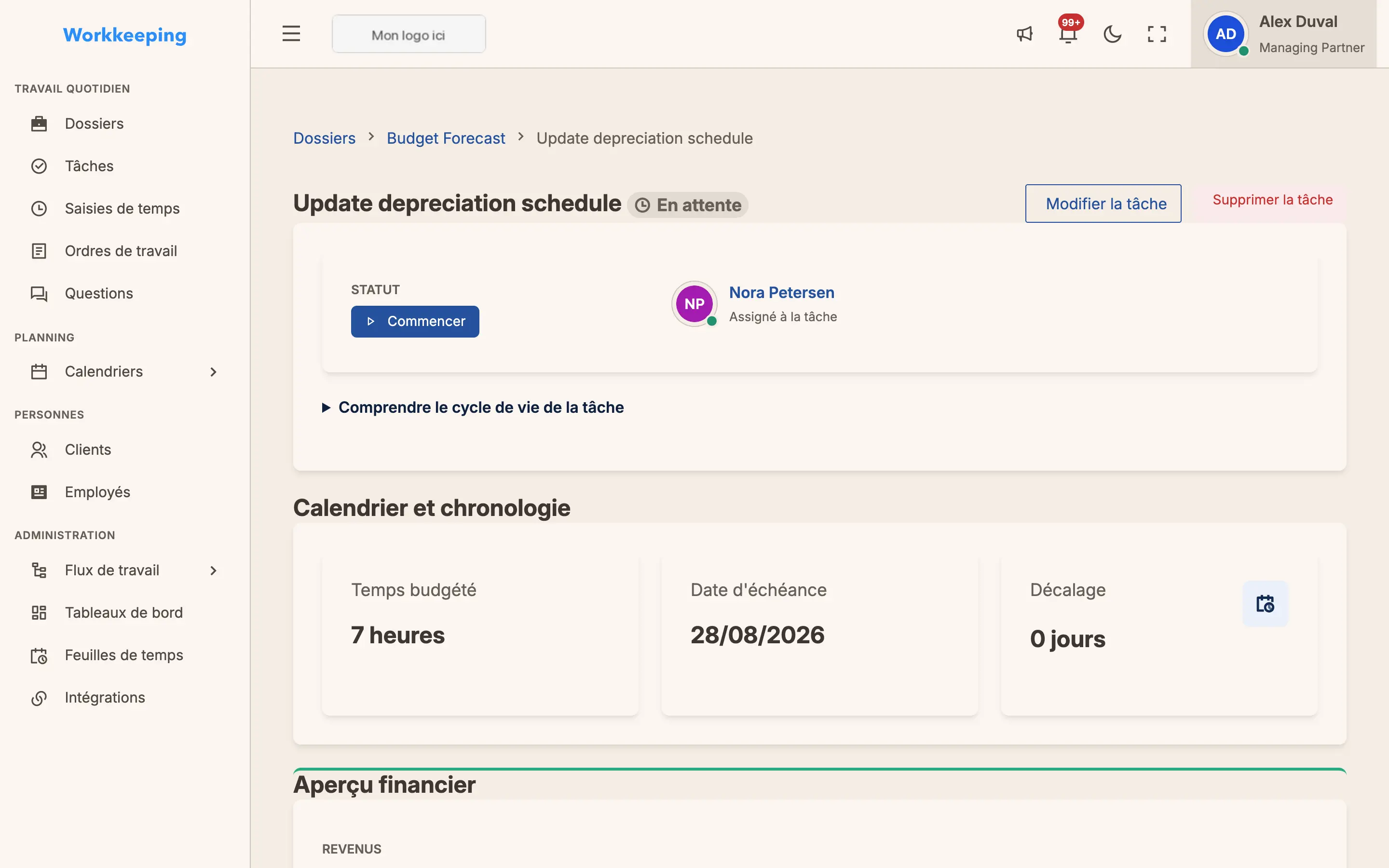Click the 7 heures budgeted time
1389x868 pixels.
tap(398, 635)
